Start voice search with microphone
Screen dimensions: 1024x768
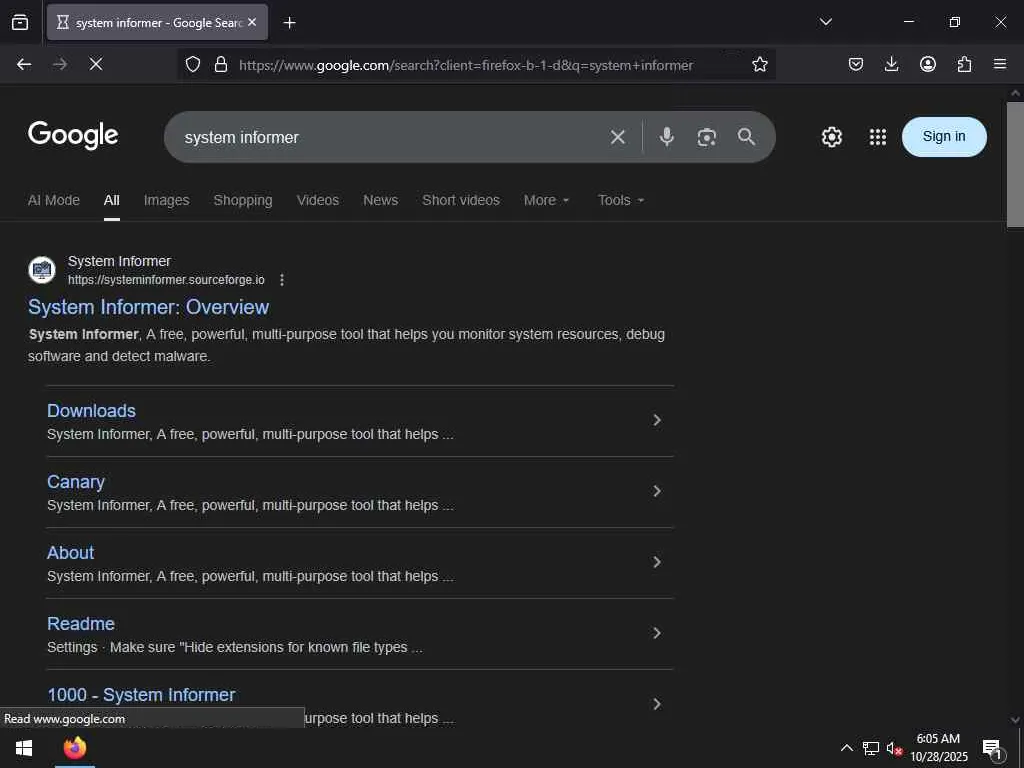coord(667,136)
